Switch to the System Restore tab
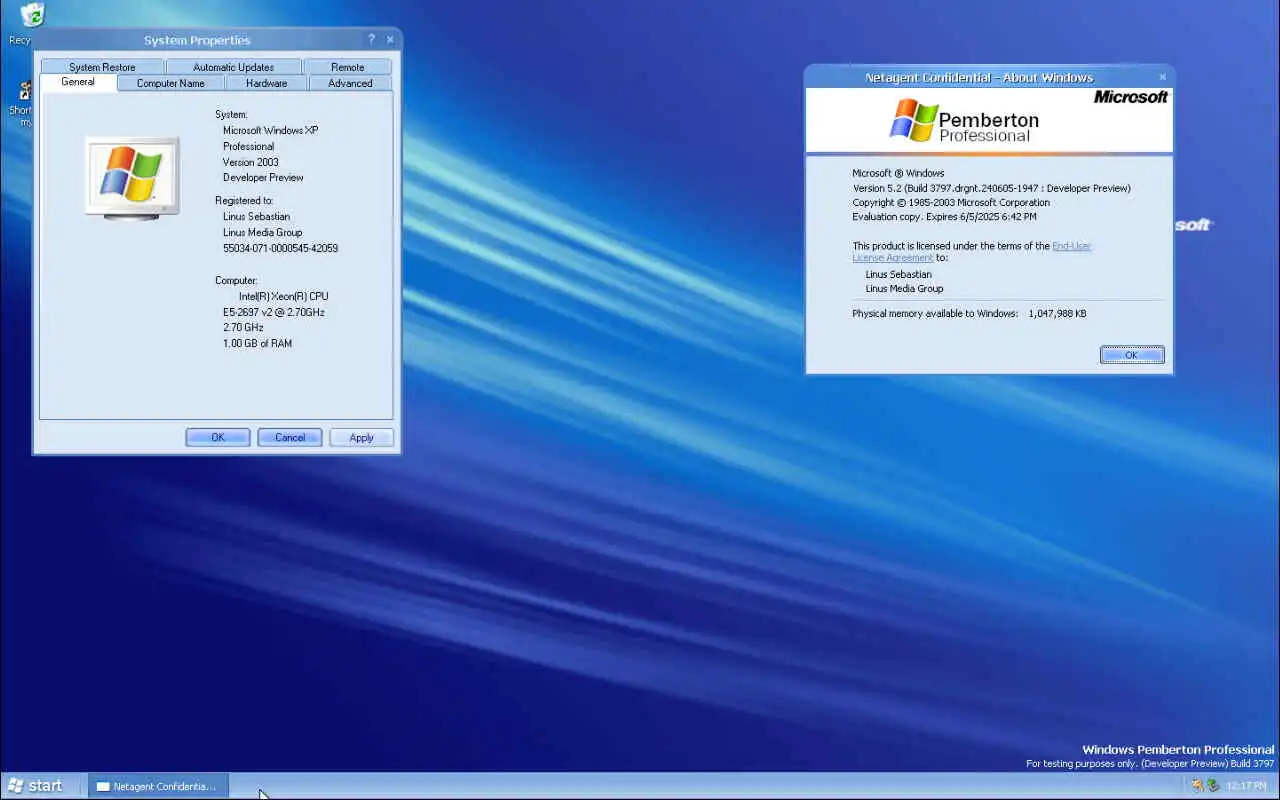This screenshot has width=1280, height=800. pos(102,67)
